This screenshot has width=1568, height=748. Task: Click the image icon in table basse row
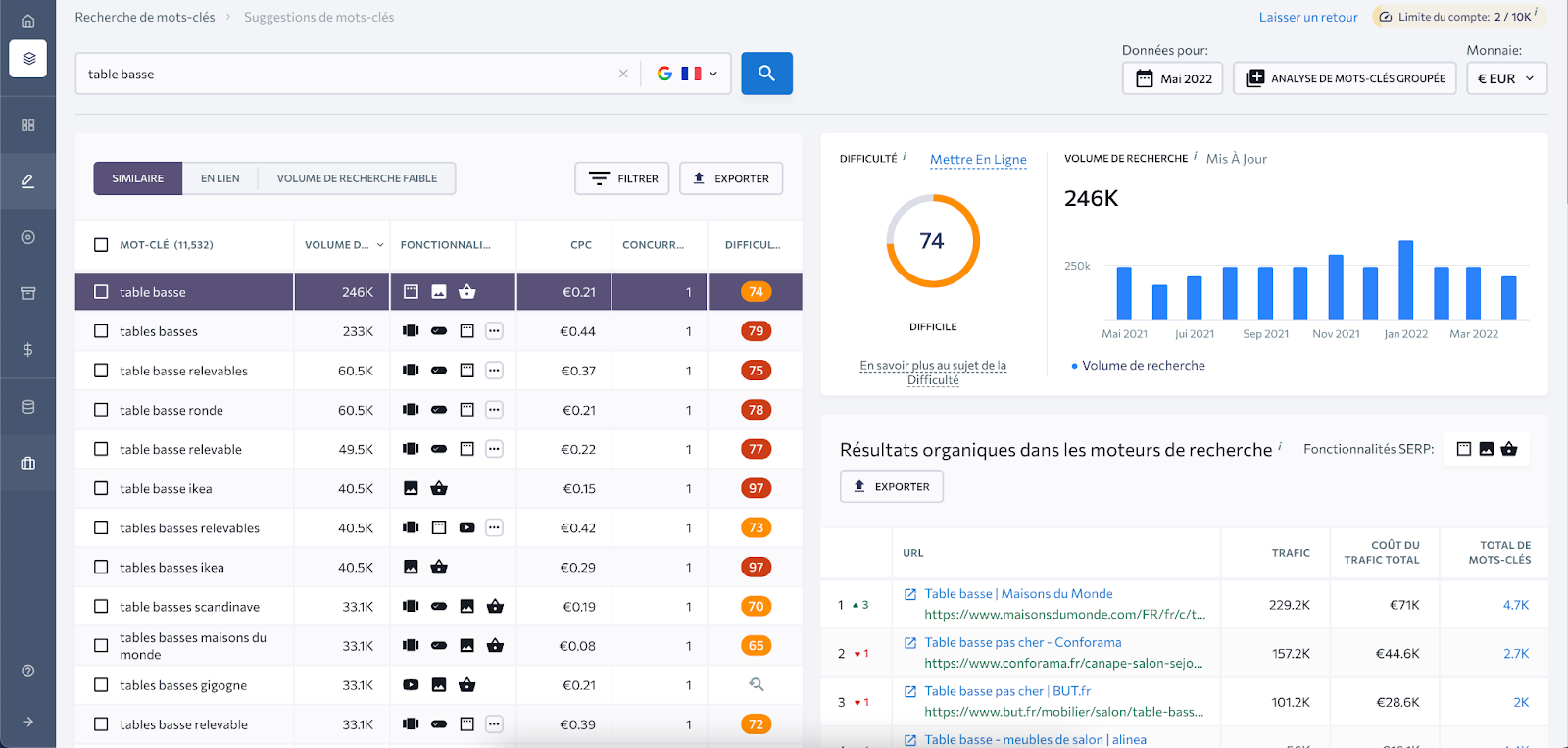[x=439, y=292]
